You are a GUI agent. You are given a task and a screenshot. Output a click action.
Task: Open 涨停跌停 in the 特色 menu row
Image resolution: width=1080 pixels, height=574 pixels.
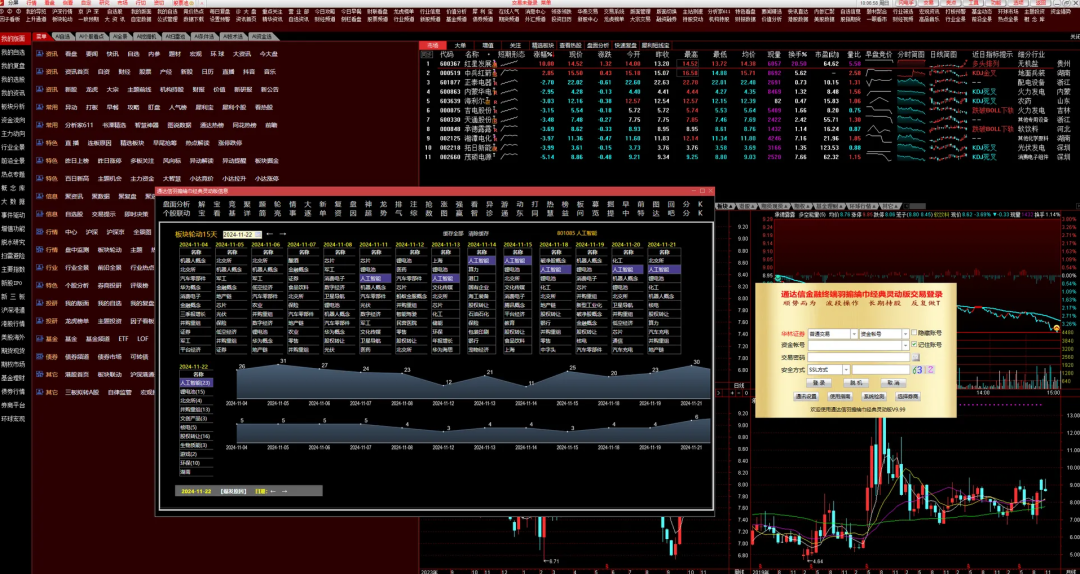pyautogui.click(x=231, y=143)
